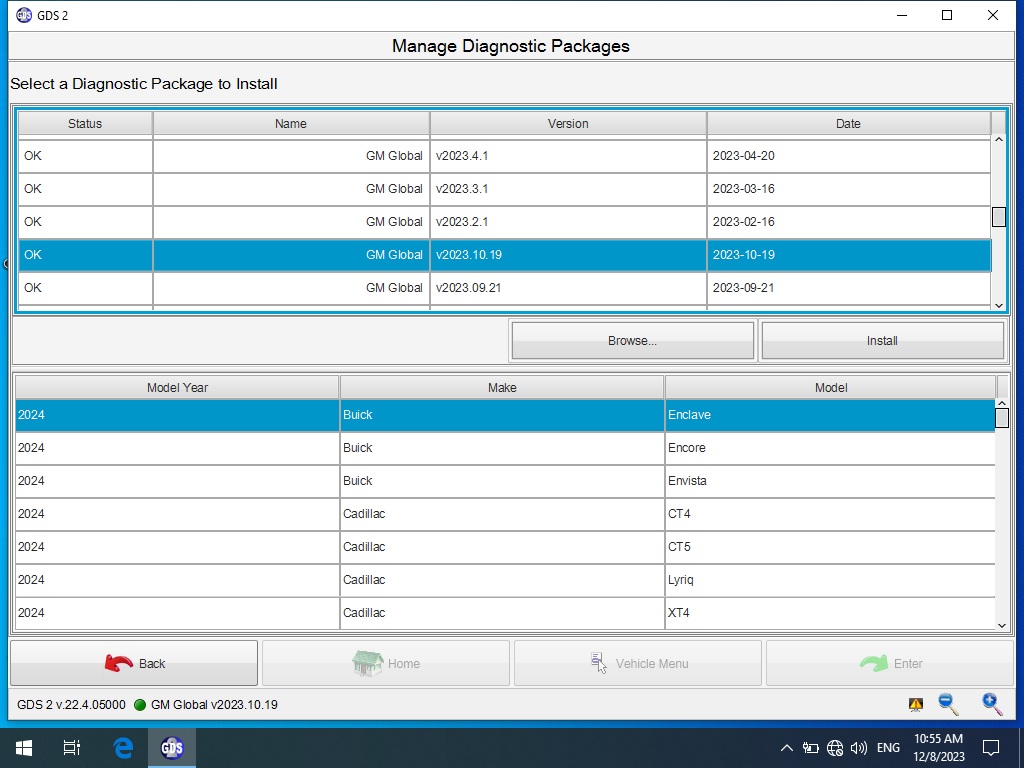Image resolution: width=1024 pixels, height=768 pixels.
Task: Select the Cadillac Lyriq 2024 row
Action: pos(504,580)
